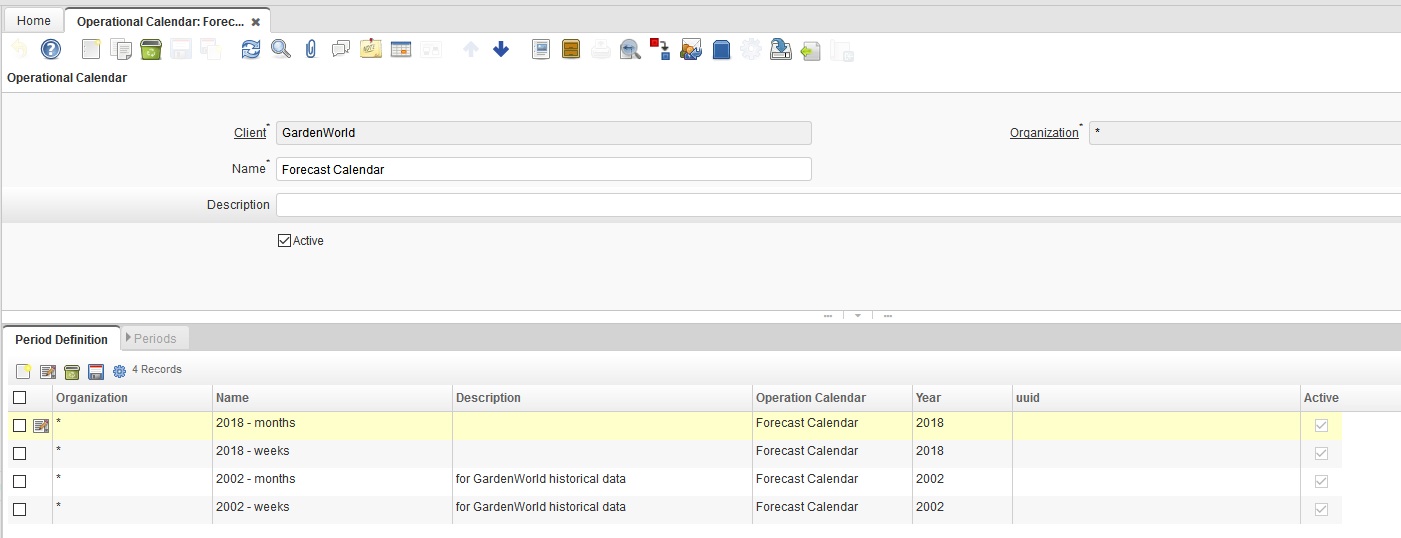Click the Organization field label link
Image resolution: width=1401 pixels, height=538 pixels.
1044,133
